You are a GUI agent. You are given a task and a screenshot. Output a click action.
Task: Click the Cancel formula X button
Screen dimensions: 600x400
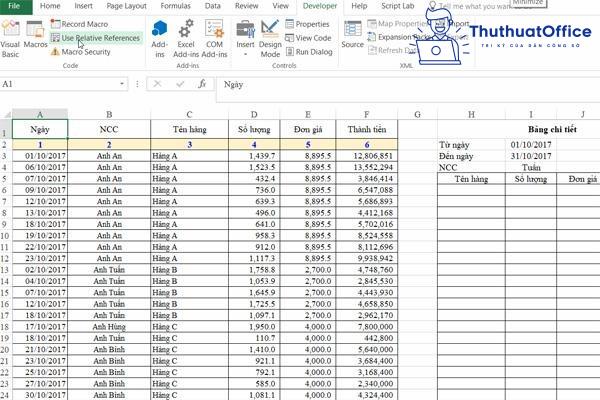click(157, 84)
